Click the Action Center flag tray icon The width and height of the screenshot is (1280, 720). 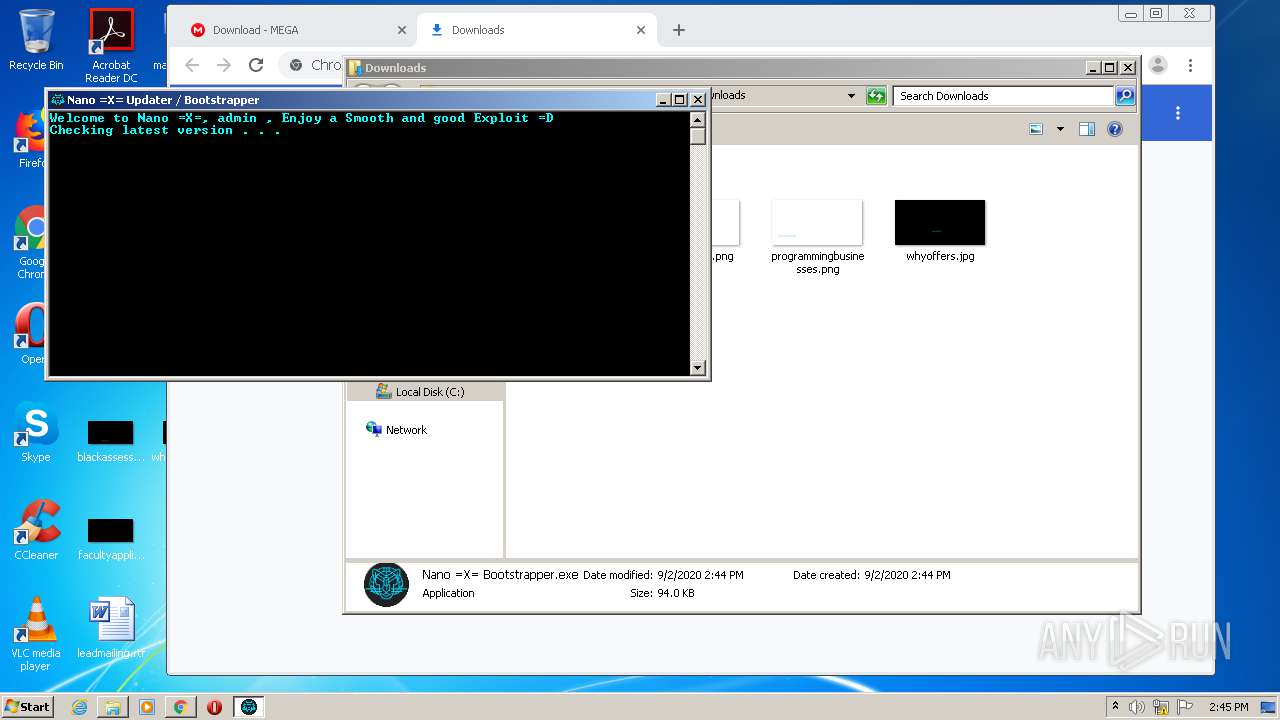tap(1185, 707)
